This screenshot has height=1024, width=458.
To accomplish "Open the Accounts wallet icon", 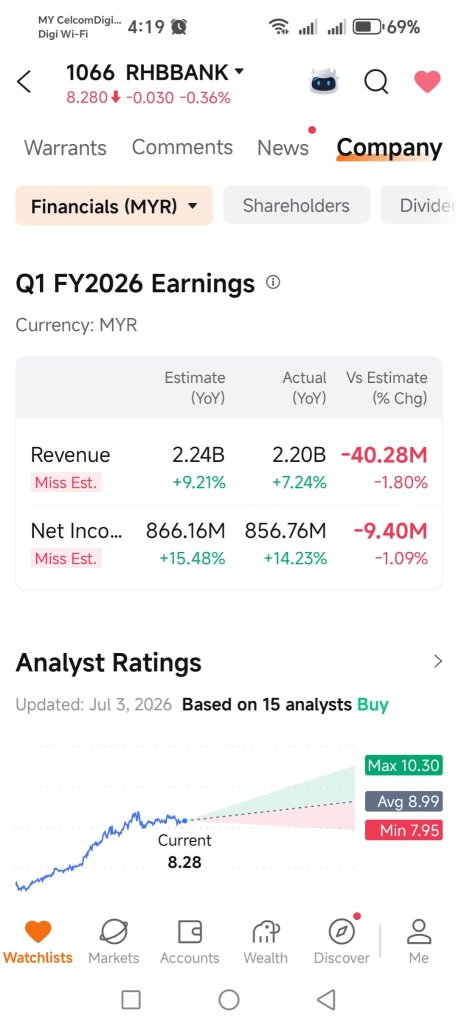I will click(189, 932).
